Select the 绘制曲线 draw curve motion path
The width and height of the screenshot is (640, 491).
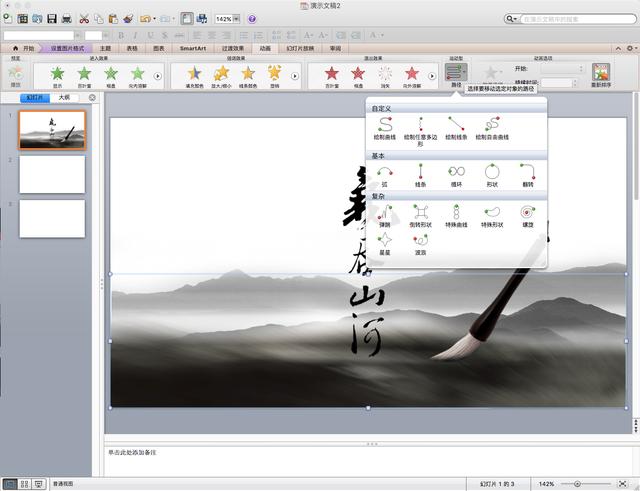point(385,129)
